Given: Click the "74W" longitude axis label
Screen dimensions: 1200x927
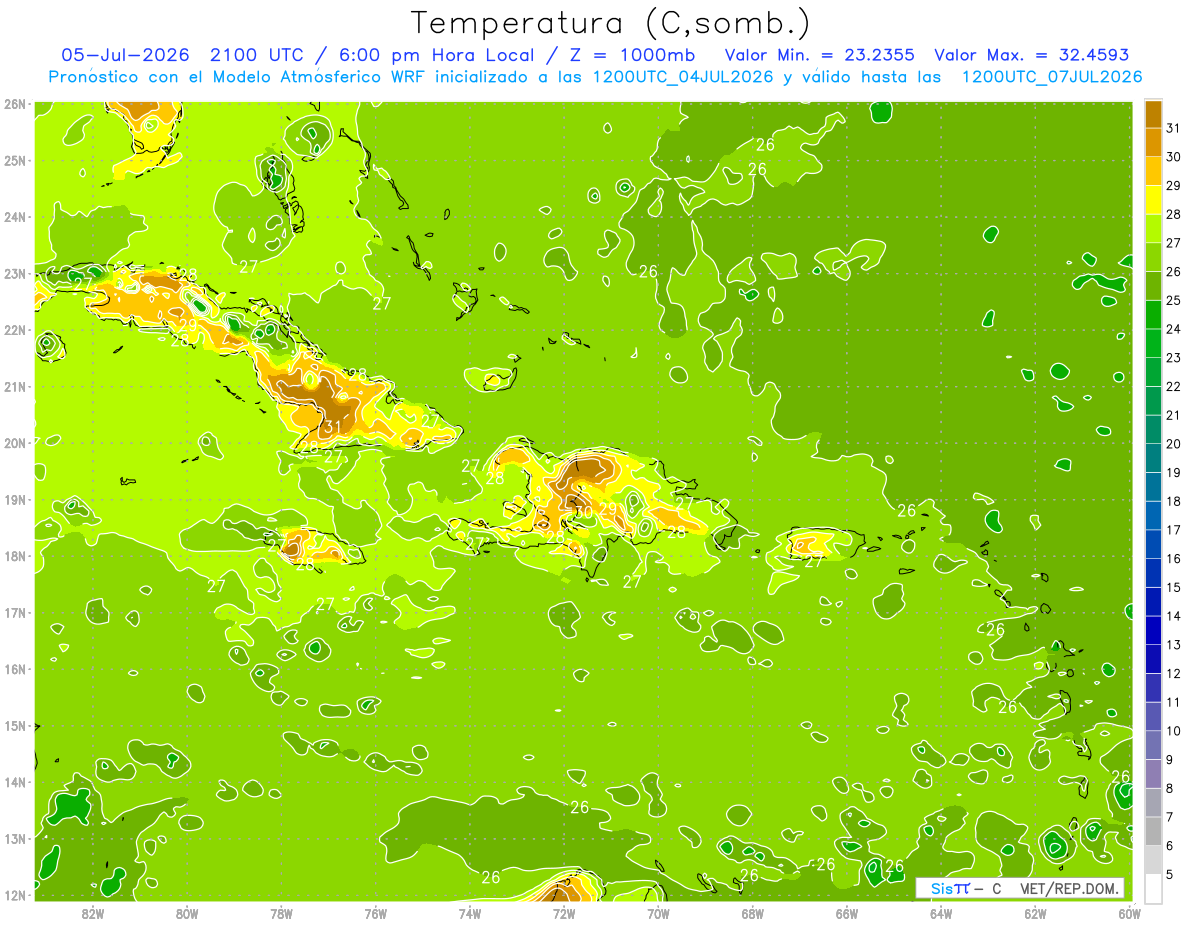Looking at the screenshot, I should coord(469,913).
